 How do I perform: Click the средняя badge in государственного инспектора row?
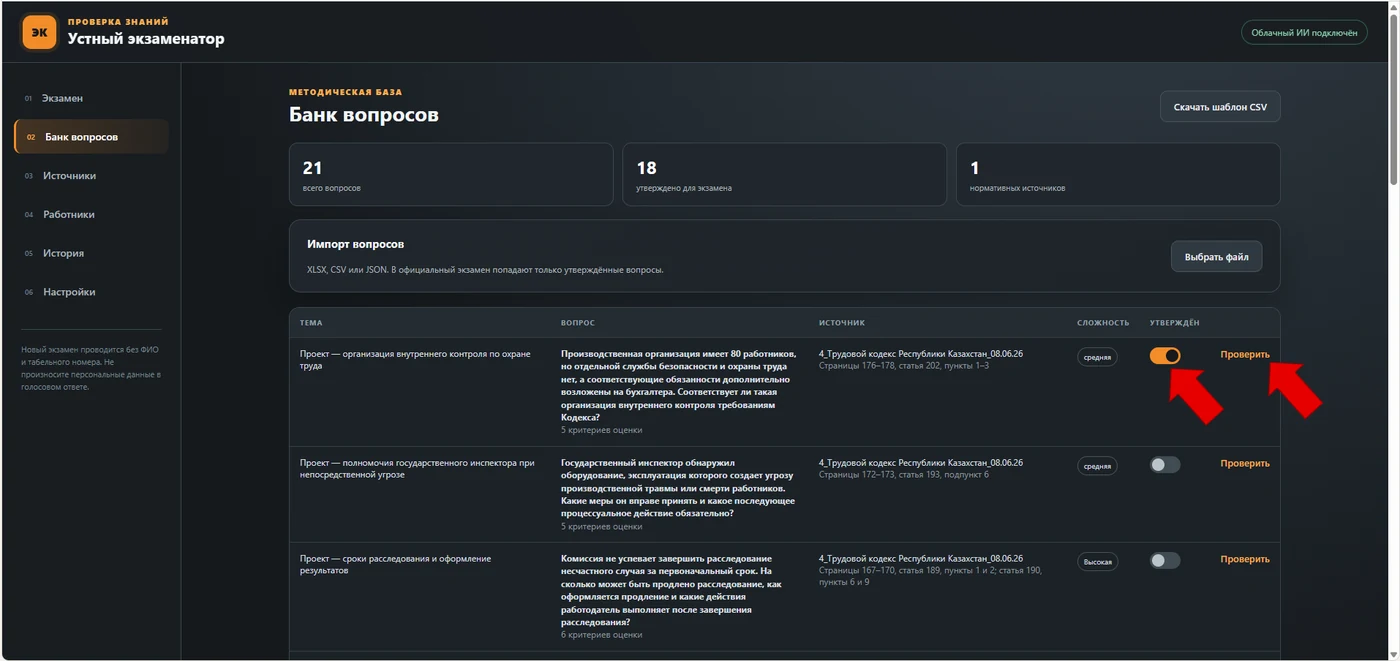(1097, 465)
